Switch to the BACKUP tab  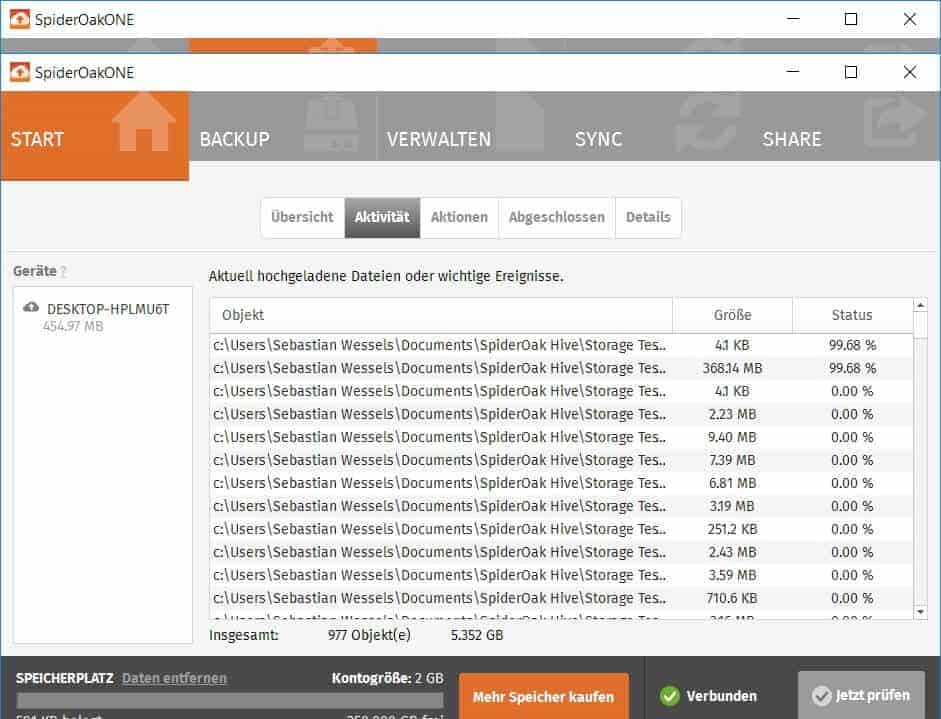[x=283, y=127]
